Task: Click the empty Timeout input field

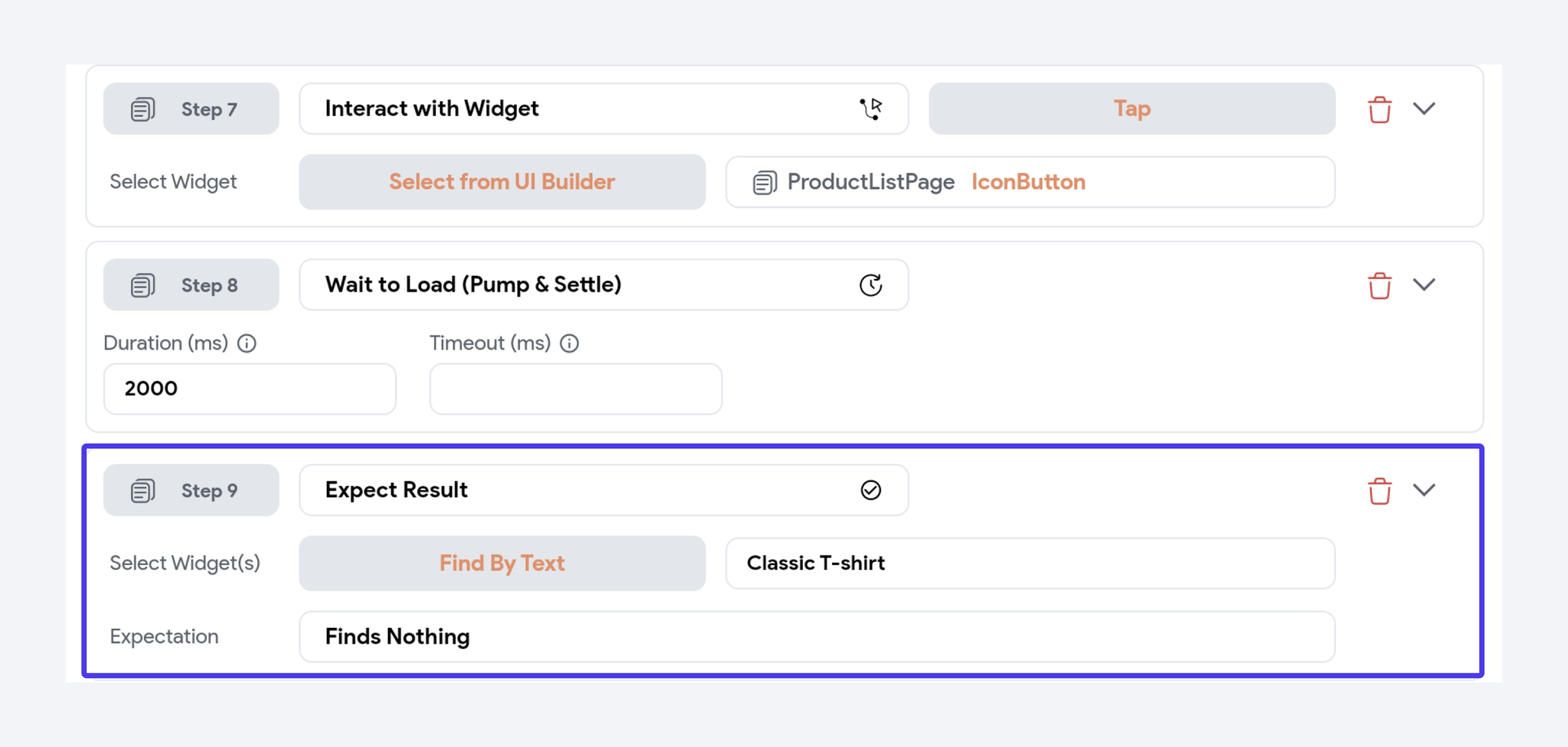Action: click(x=575, y=389)
